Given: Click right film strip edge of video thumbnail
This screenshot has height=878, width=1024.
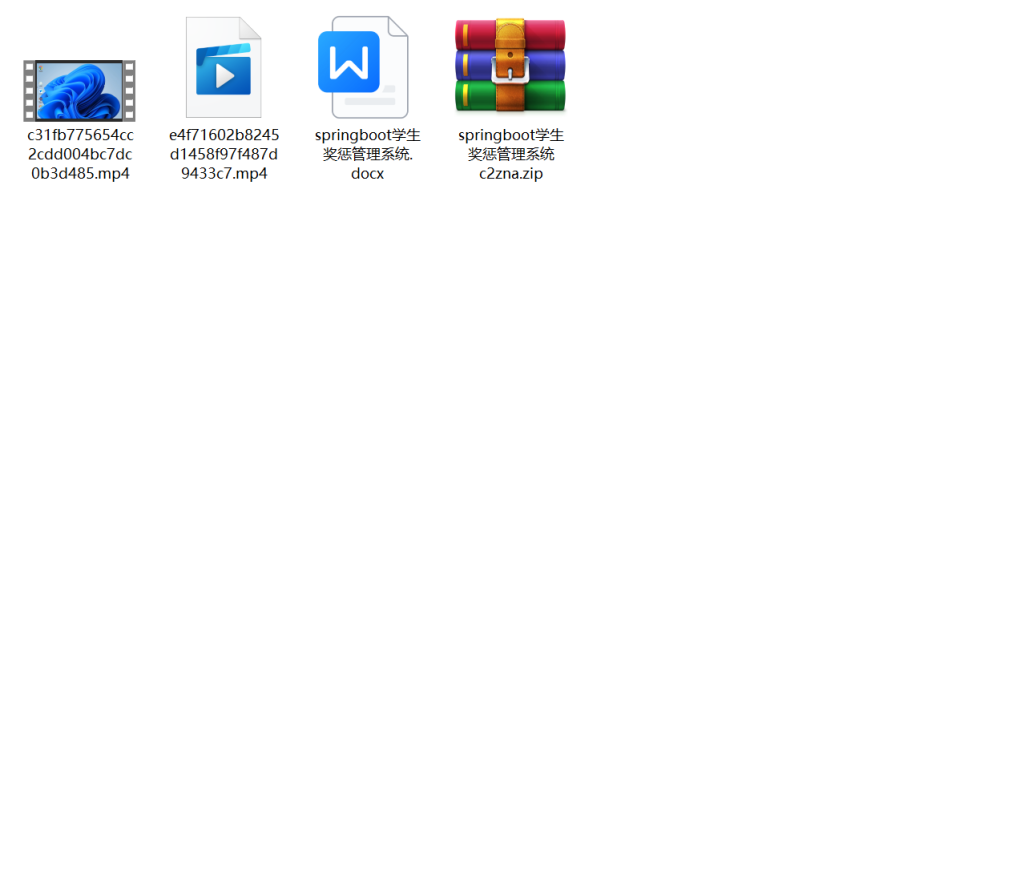Looking at the screenshot, I should coord(129,90).
